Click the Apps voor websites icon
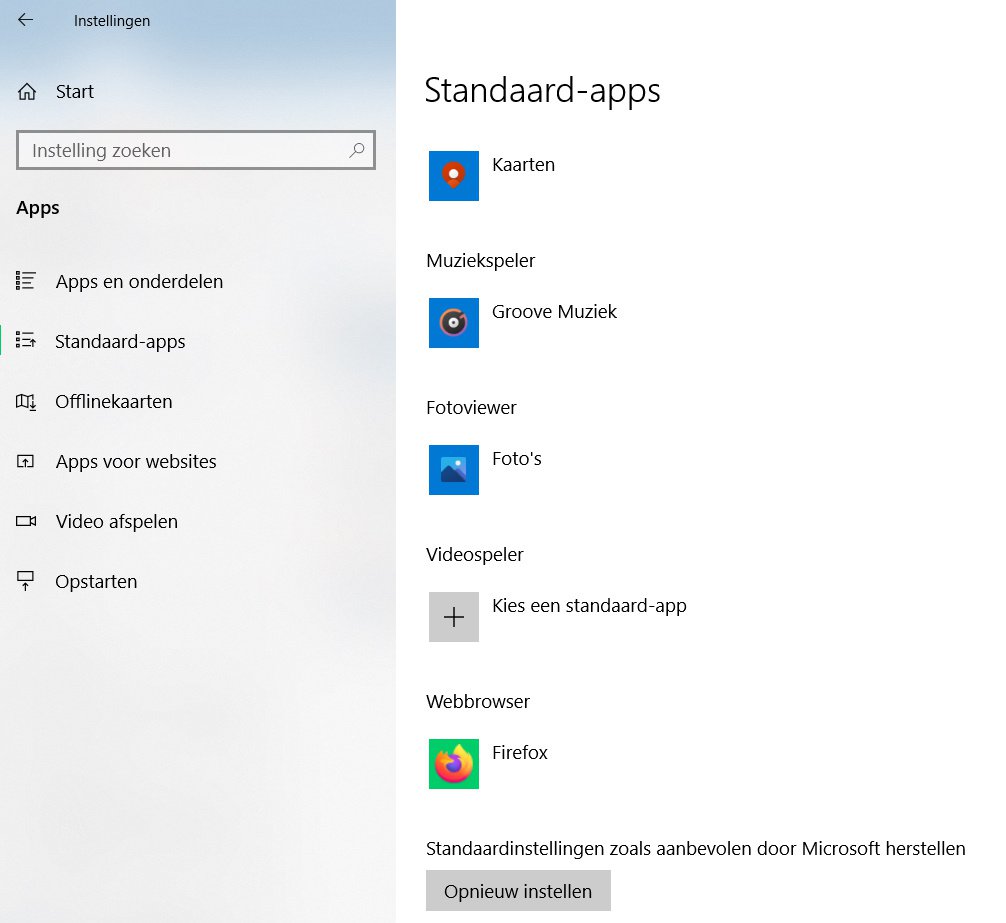1006x923 pixels. [x=26, y=461]
